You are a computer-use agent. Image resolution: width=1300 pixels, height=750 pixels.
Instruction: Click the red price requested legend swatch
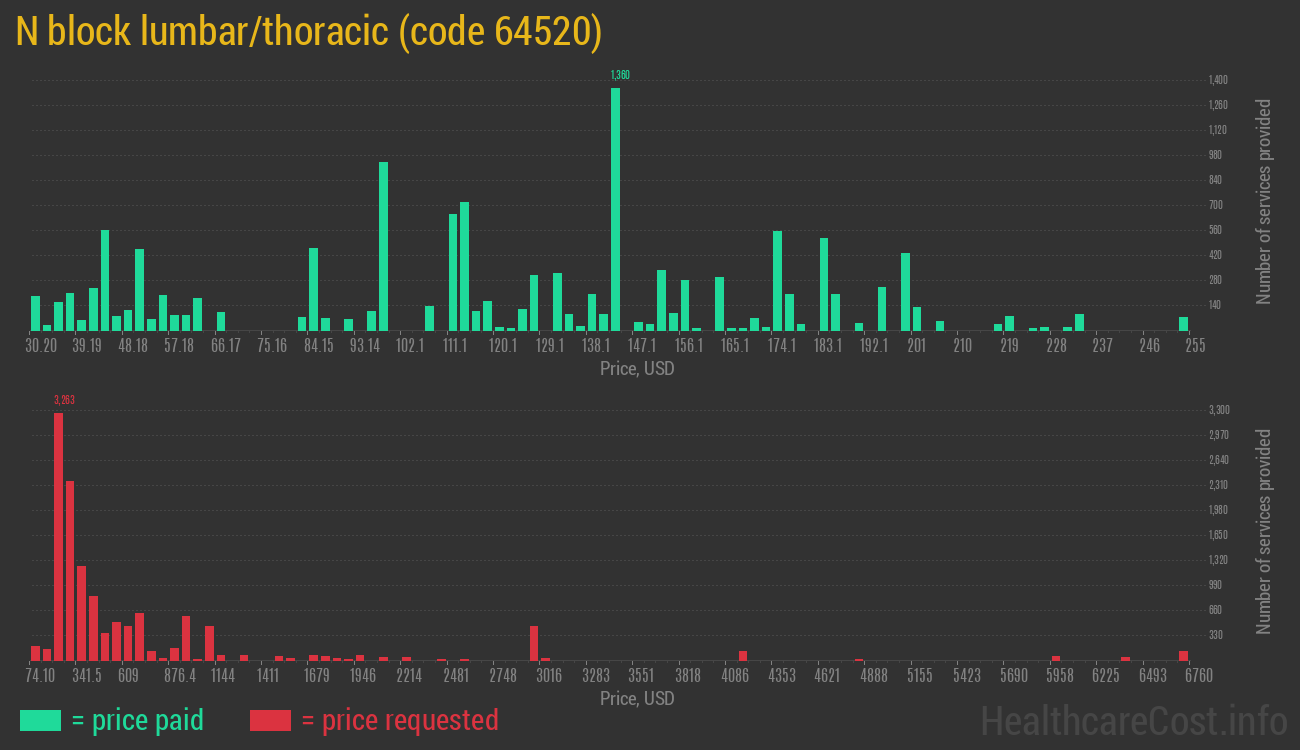[270, 720]
